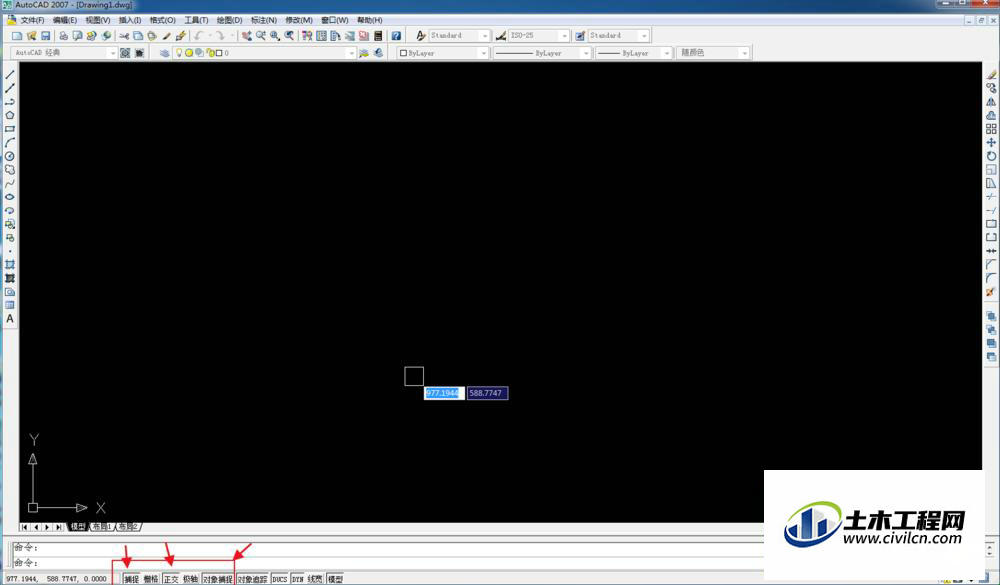Switch to the 布局1 layout tab
The image size is (1000, 585).
tap(101, 527)
